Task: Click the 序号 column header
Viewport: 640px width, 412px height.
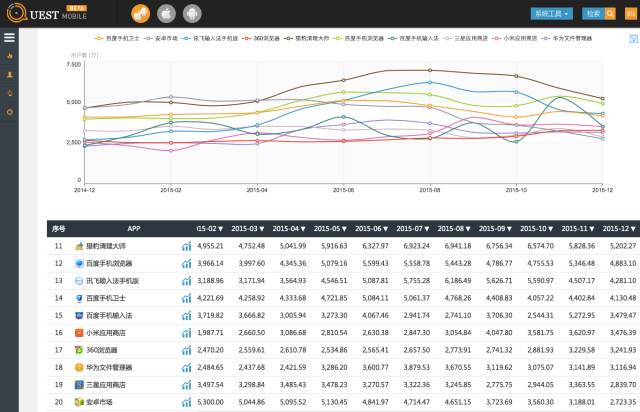Action: [x=58, y=229]
